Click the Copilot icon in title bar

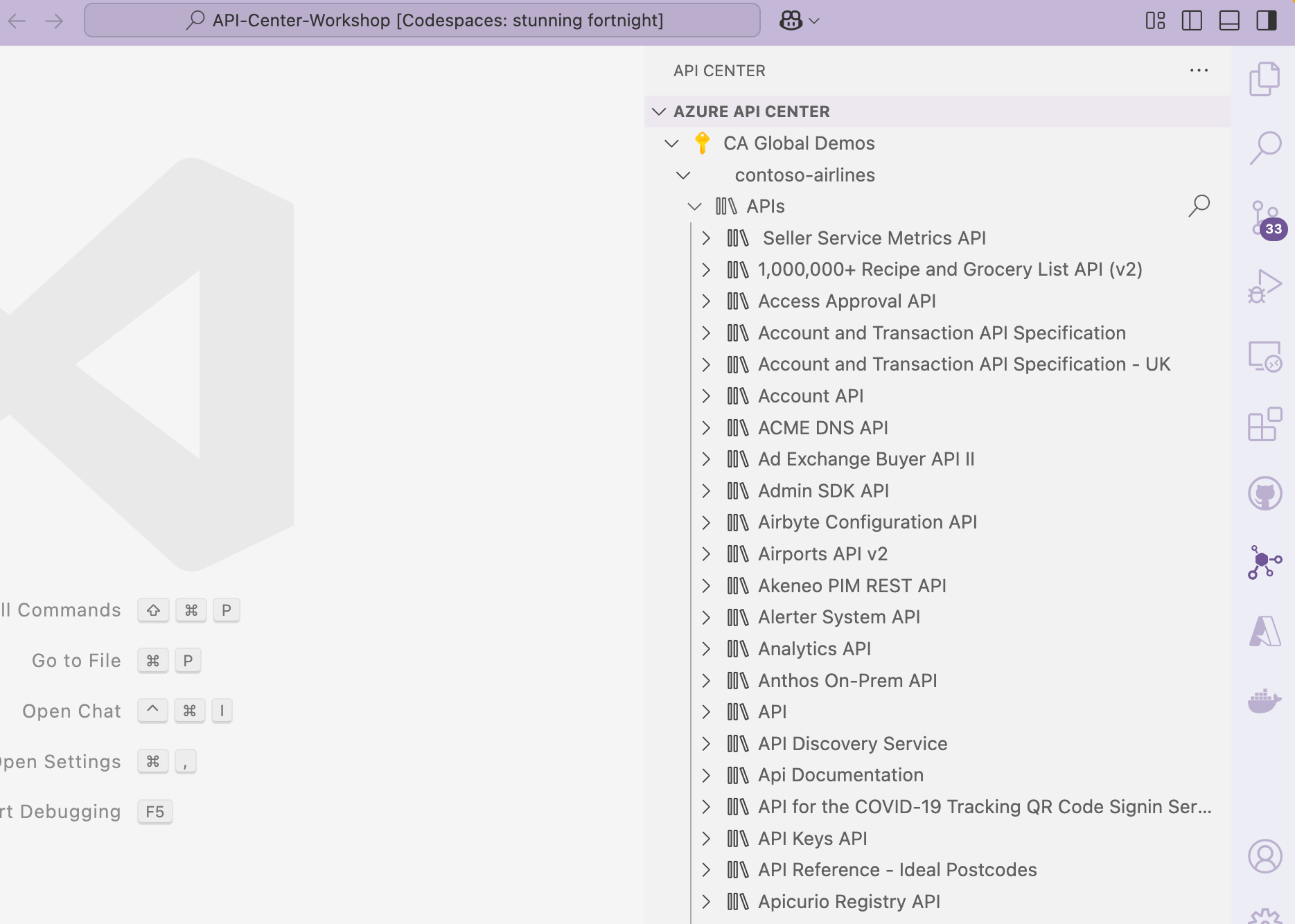coord(791,21)
